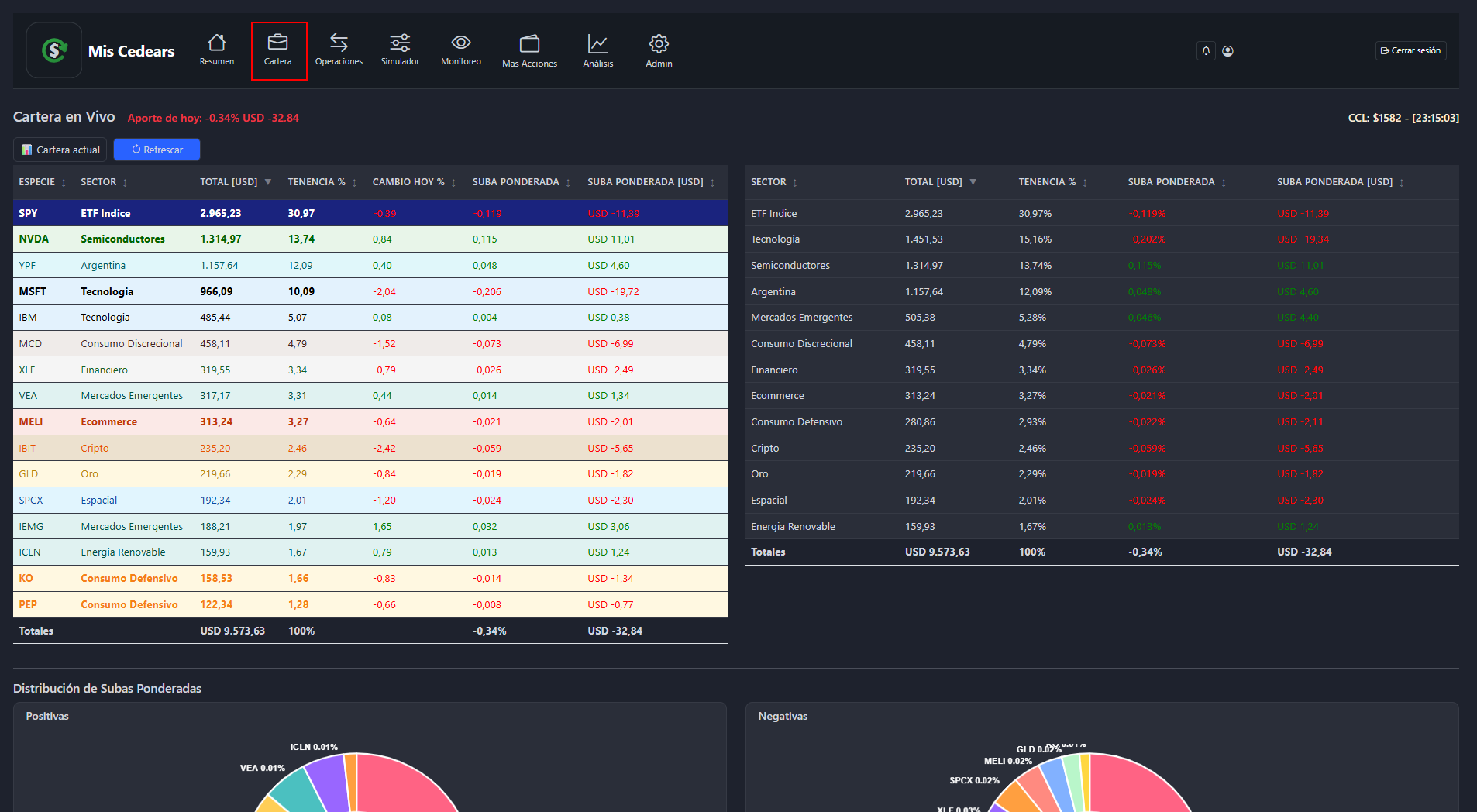Click Espacial in the sector summary table
Image resolution: width=1477 pixels, height=812 pixels.
[769, 500]
